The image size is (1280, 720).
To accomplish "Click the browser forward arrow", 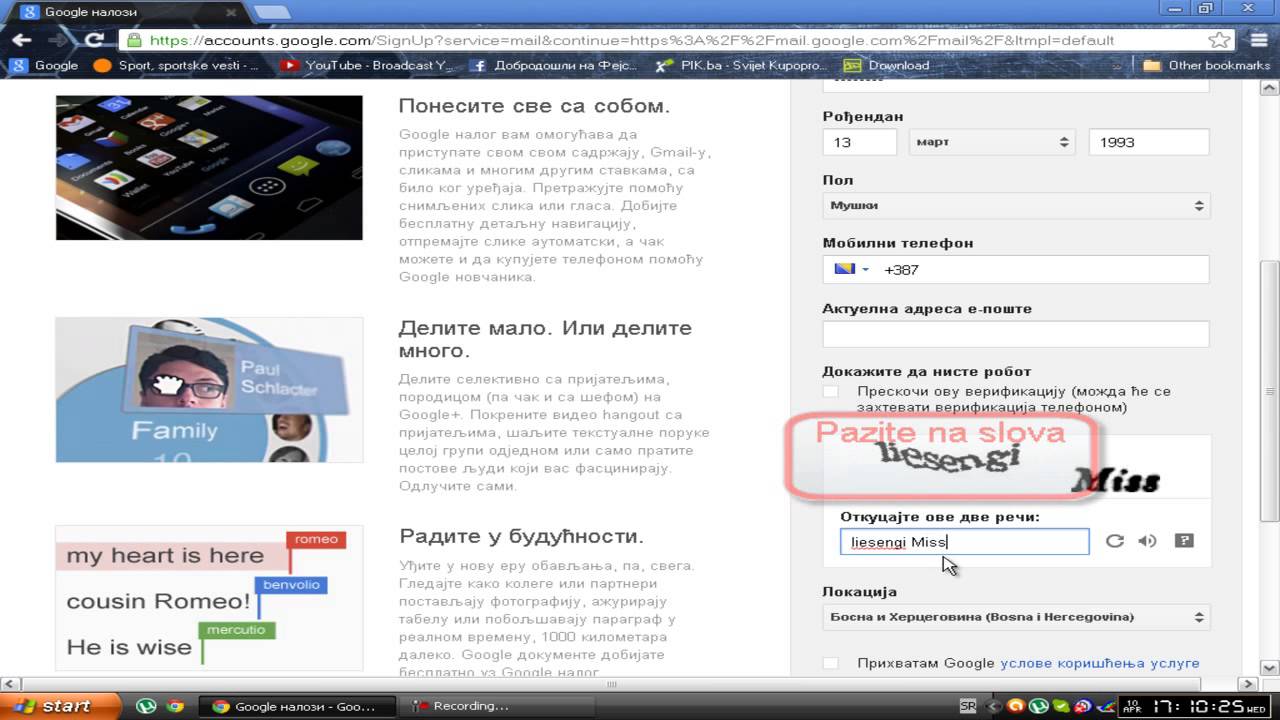I will tap(58, 40).
